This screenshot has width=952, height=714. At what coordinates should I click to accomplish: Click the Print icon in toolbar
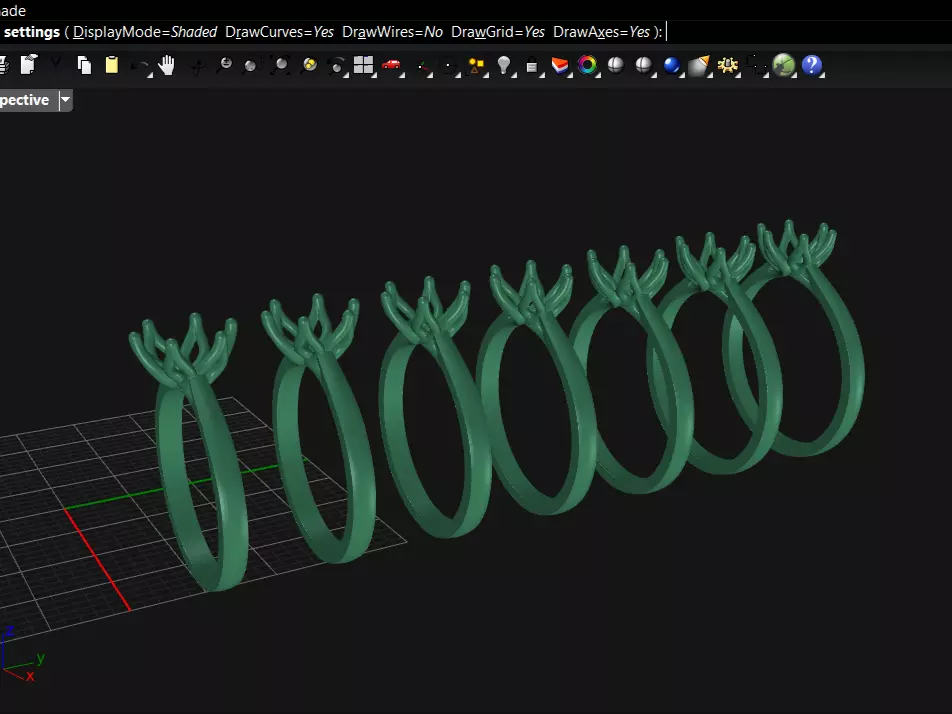click(3, 65)
